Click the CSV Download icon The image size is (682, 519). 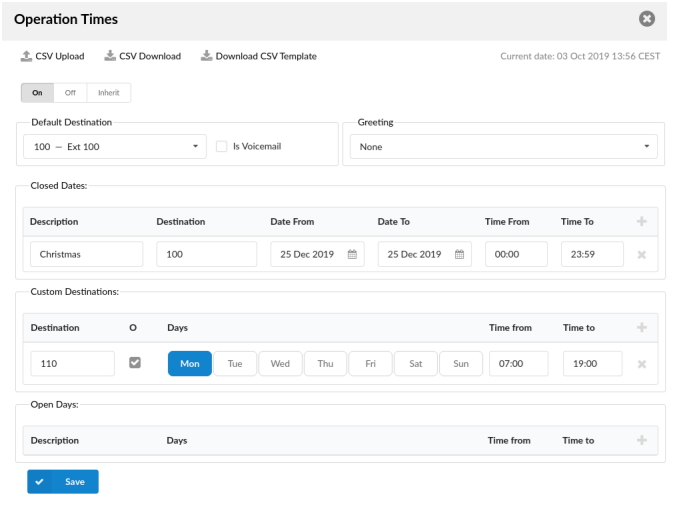(x=109, y=56)
